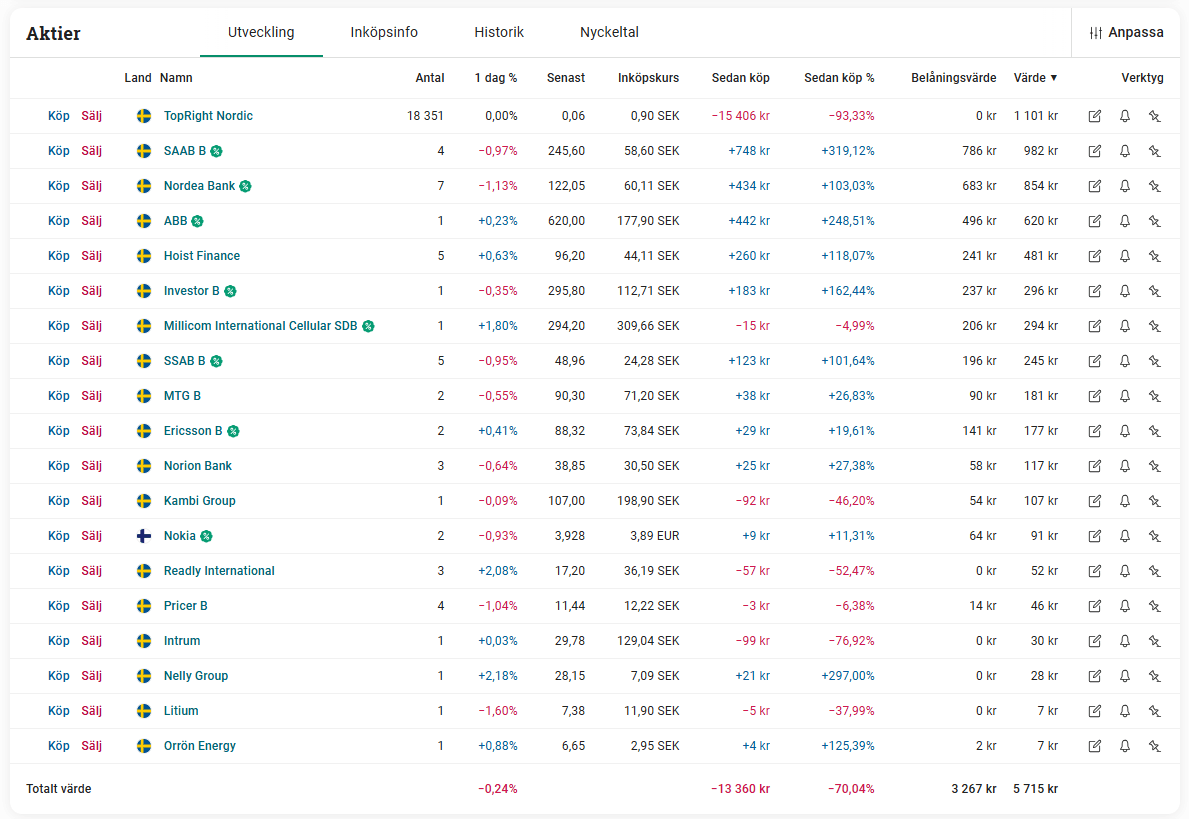Click the pin icon for ABB
This screenshot has width=1189, height=819.
tap(1154, 221)
